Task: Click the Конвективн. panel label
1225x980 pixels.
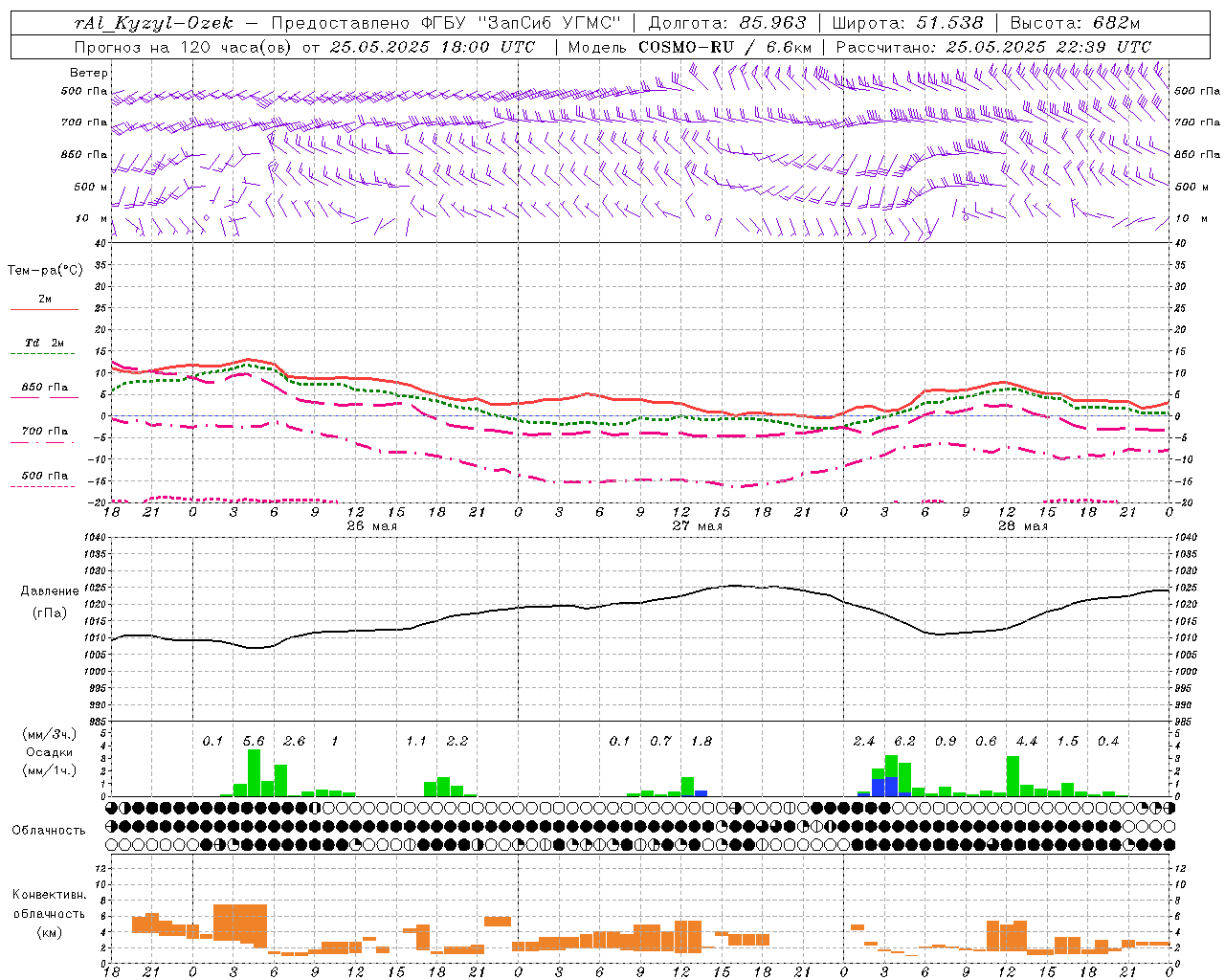Action: (x=49, y=895)
